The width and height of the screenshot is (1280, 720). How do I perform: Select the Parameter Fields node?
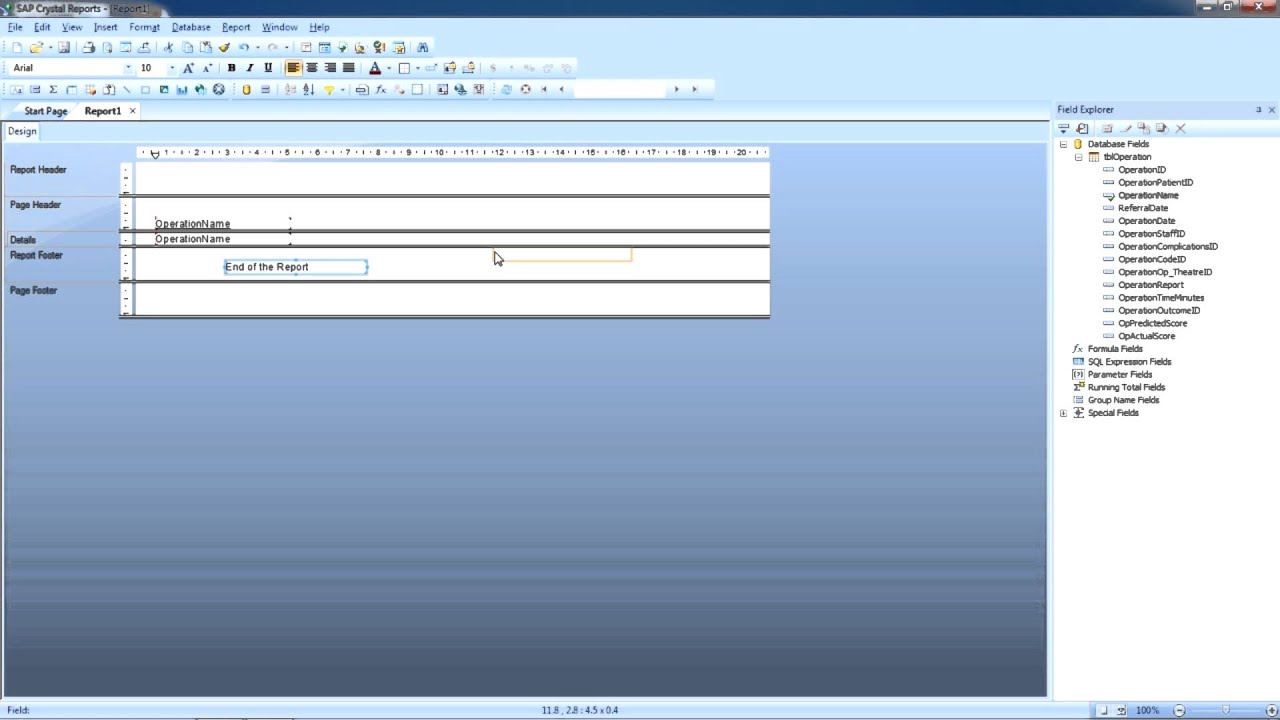coord(1119,374)
